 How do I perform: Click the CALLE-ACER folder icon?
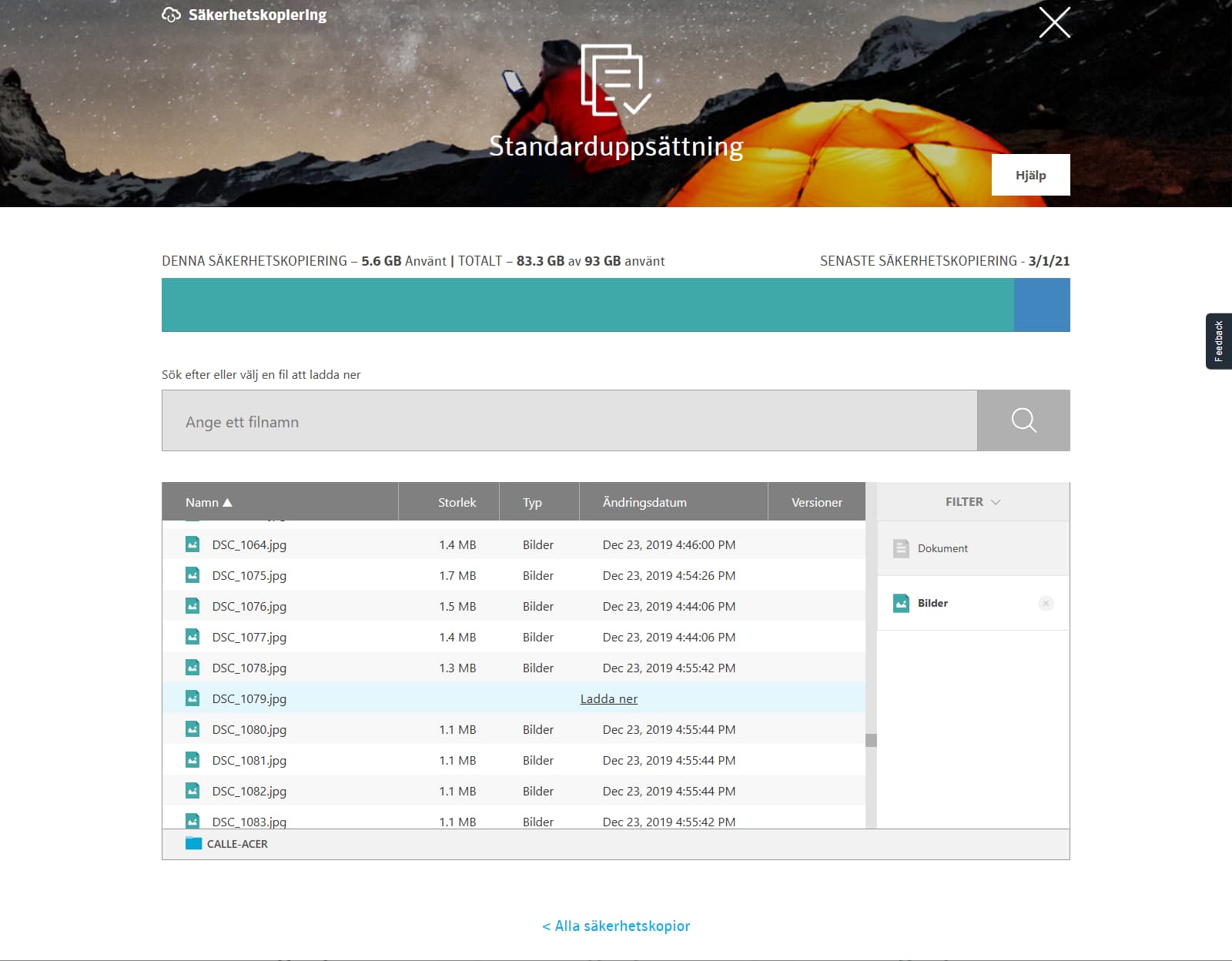(193, 844)
